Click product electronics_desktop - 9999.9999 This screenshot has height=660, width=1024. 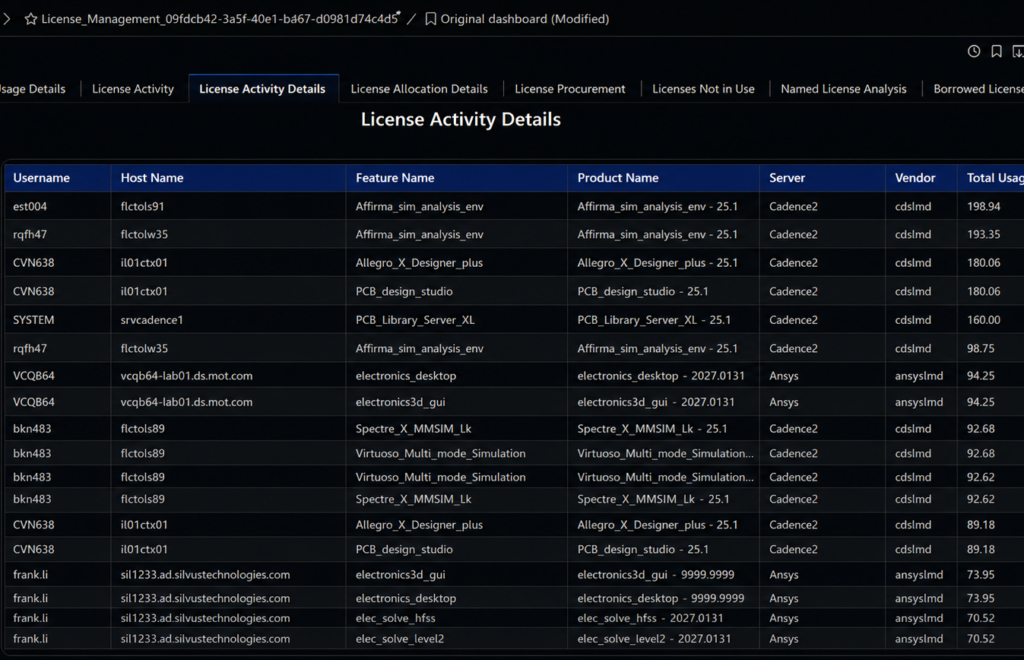pos(661,599)
